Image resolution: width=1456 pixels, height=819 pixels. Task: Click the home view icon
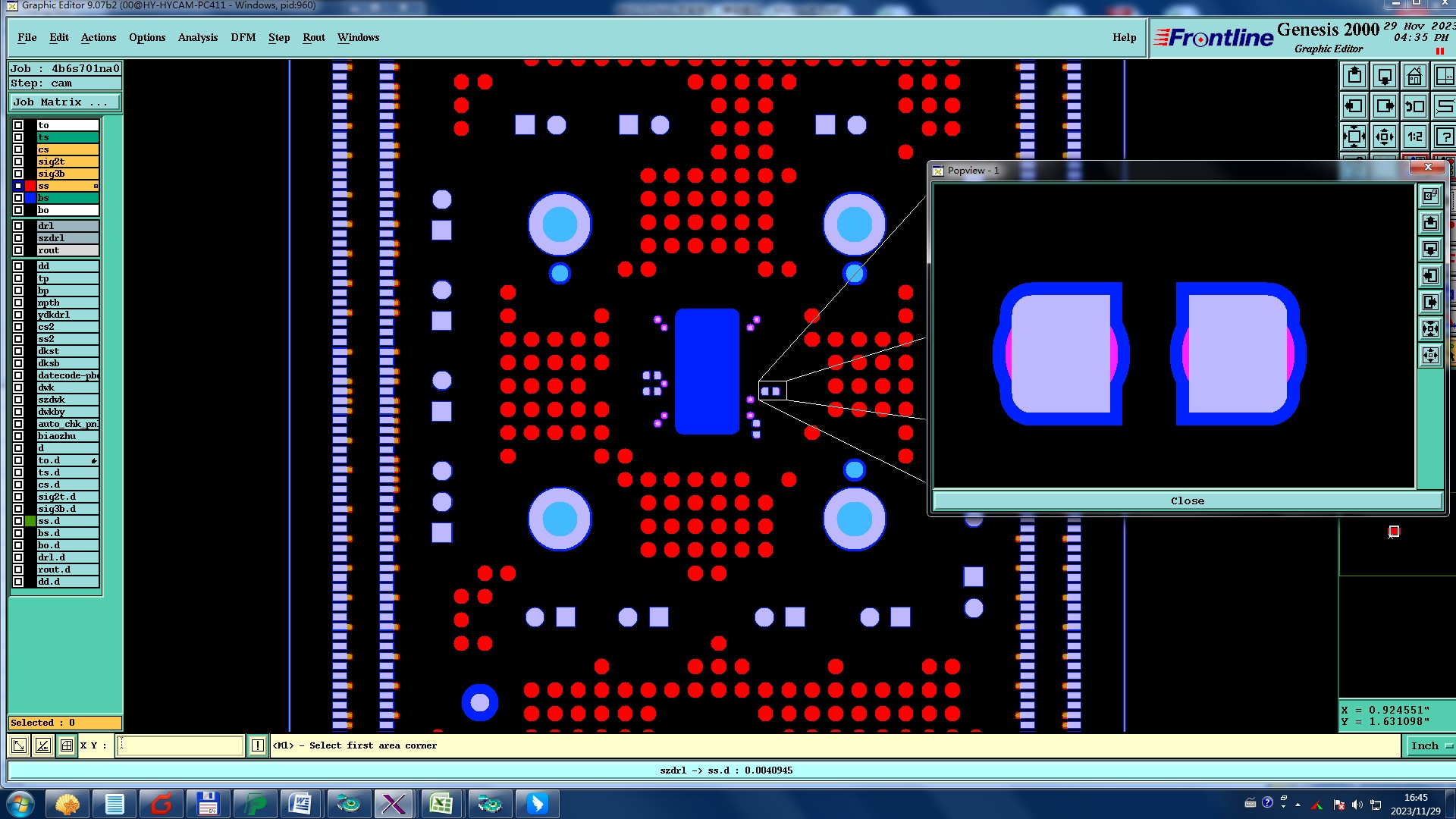[1415, 76]
